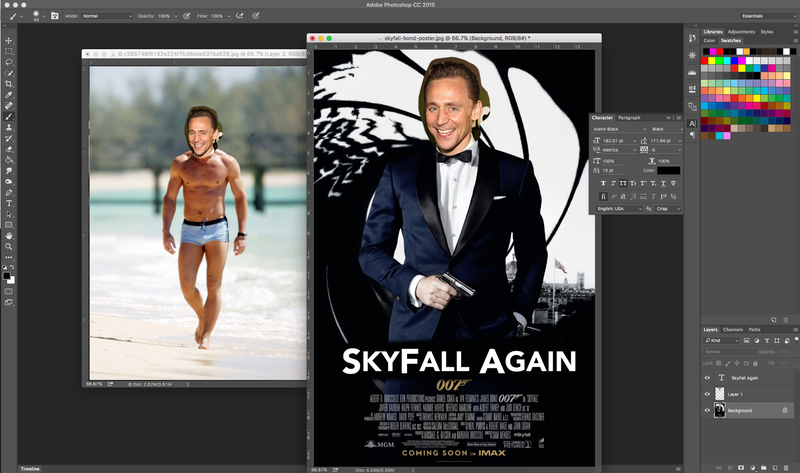Select the Rectangular Marquee tool
The width and height of the screenshot is (800, 473).
(x=9, y=51)
